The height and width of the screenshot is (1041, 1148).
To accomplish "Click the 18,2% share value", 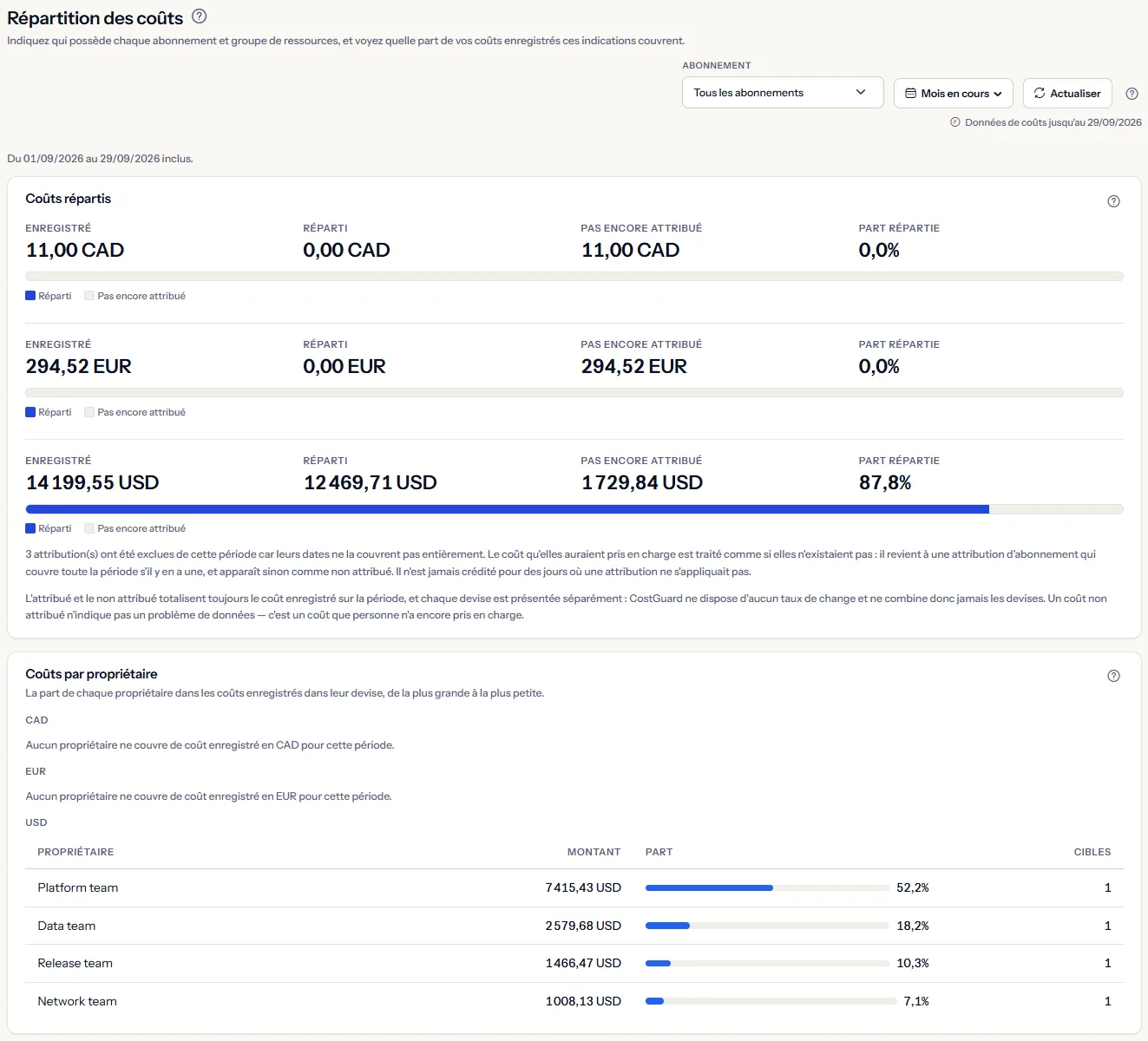I will (x=913, y=926).
